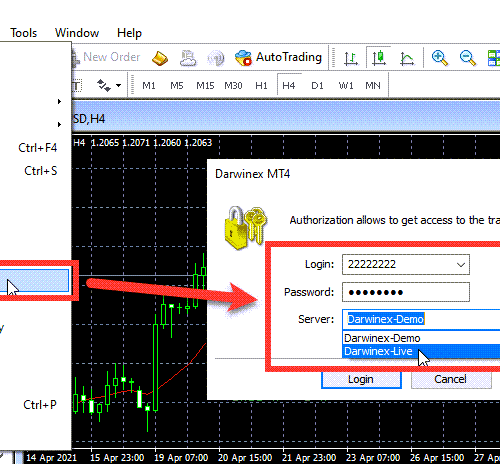This screenshot has width=500, height=464.
Task: Select the Ctrl+F4 menu entry
Action: tap(35, 148)
